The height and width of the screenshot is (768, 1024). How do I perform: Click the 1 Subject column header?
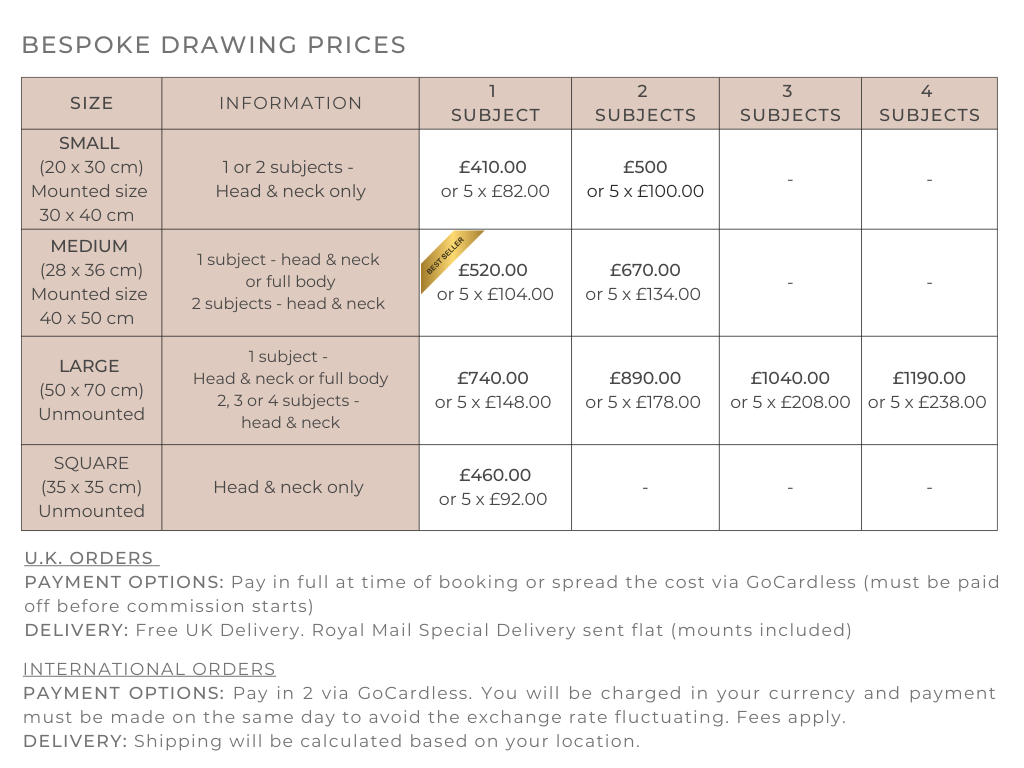tap(495, 103)
